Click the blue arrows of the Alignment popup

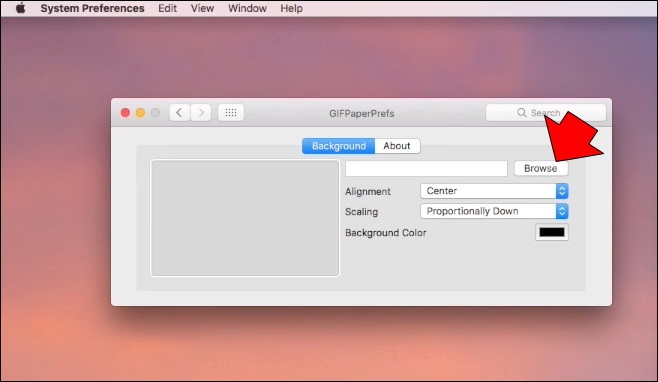pos(562,191)
